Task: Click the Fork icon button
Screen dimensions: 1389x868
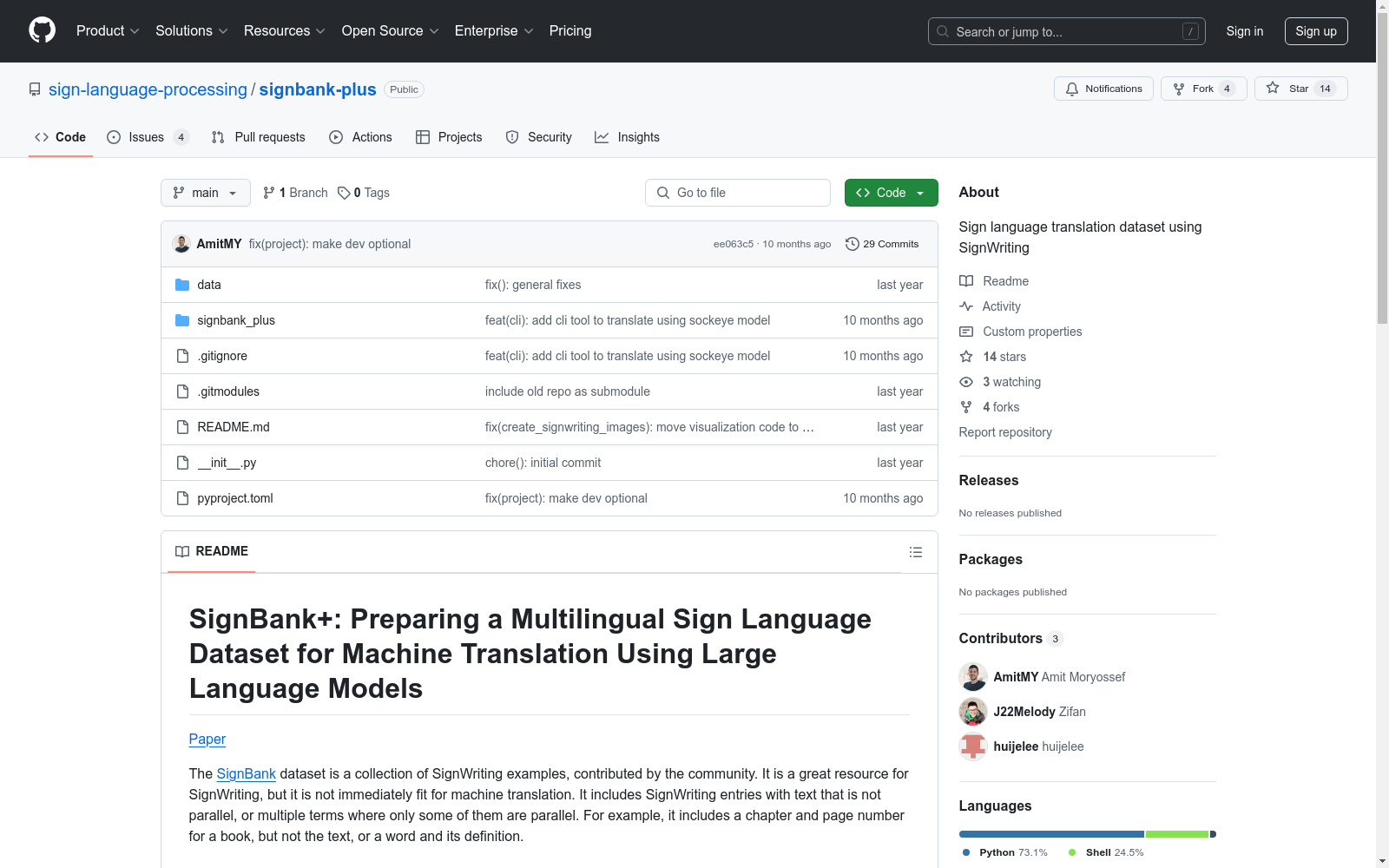Action: 1204,89
